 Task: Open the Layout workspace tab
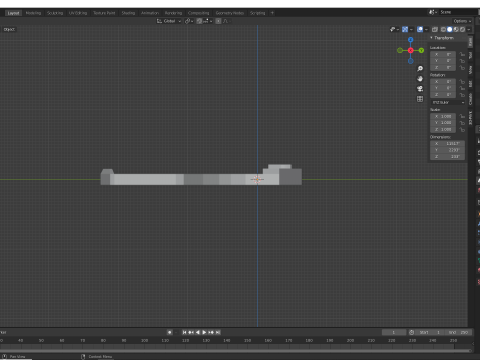(14, 13)
